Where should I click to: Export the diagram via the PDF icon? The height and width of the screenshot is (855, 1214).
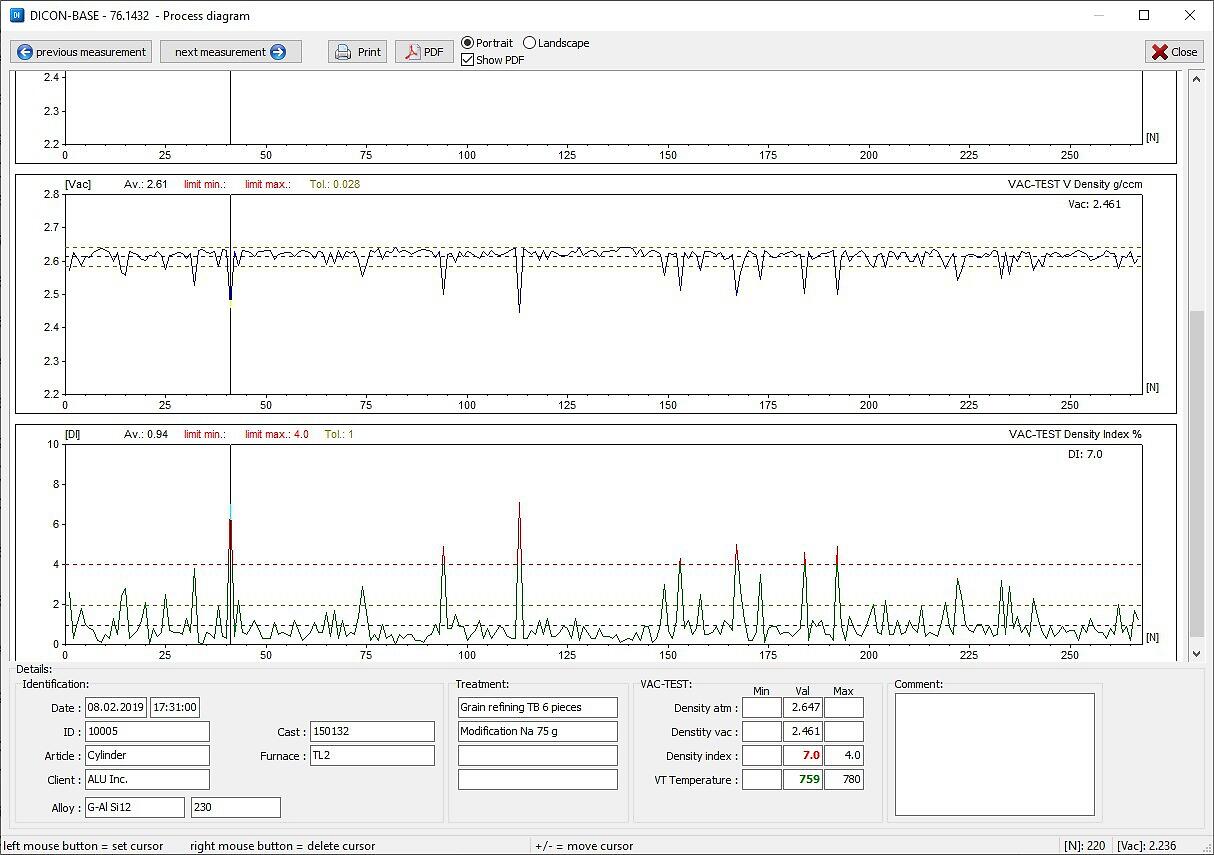413,52
